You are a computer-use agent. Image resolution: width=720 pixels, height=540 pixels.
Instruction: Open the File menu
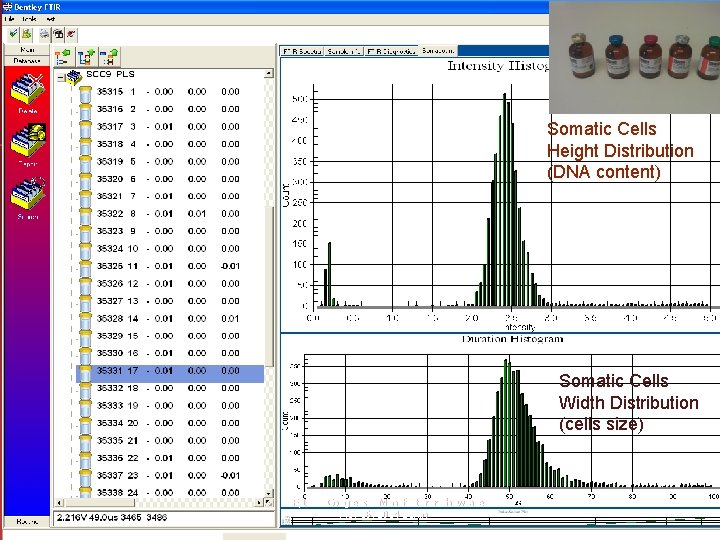coord(9,19)
